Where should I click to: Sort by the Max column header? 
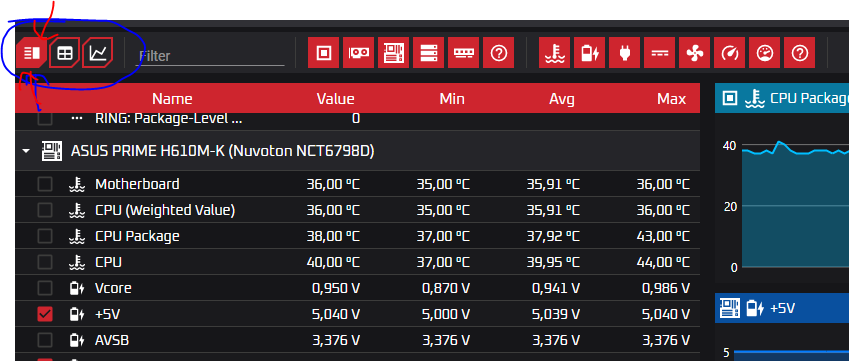click(671, 99)
